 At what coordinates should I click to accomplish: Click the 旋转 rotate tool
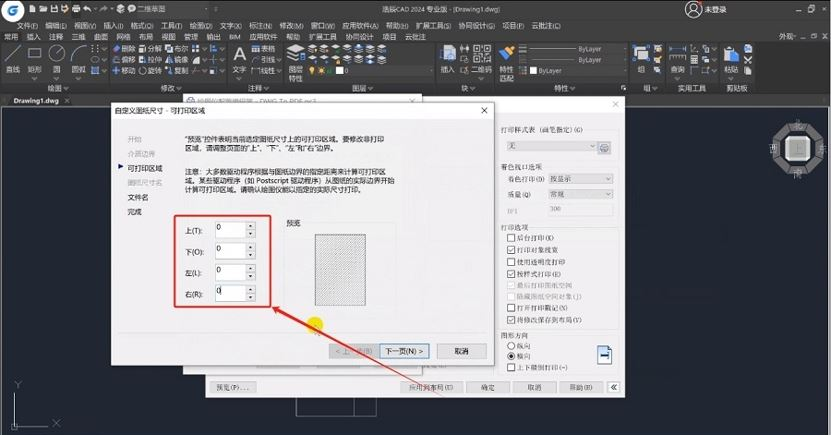150,70
